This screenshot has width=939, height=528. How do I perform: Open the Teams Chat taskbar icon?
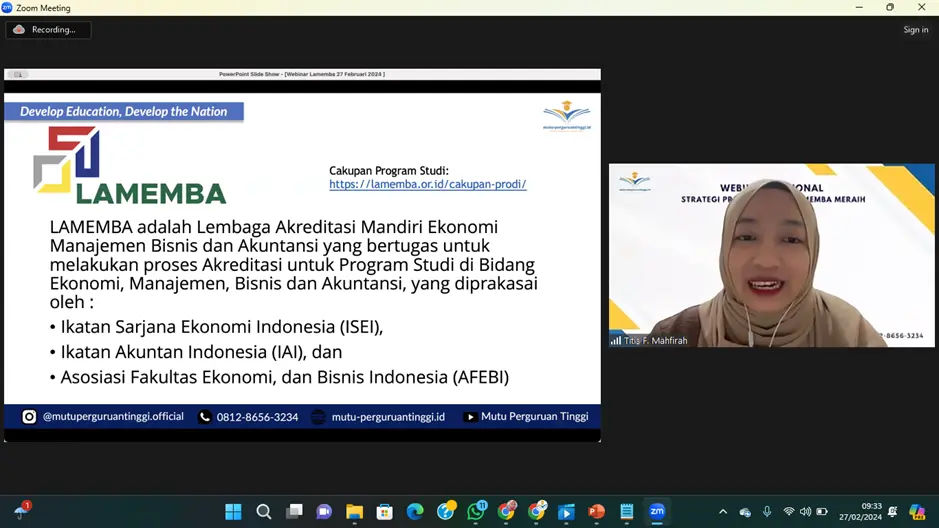click(324, 512)
